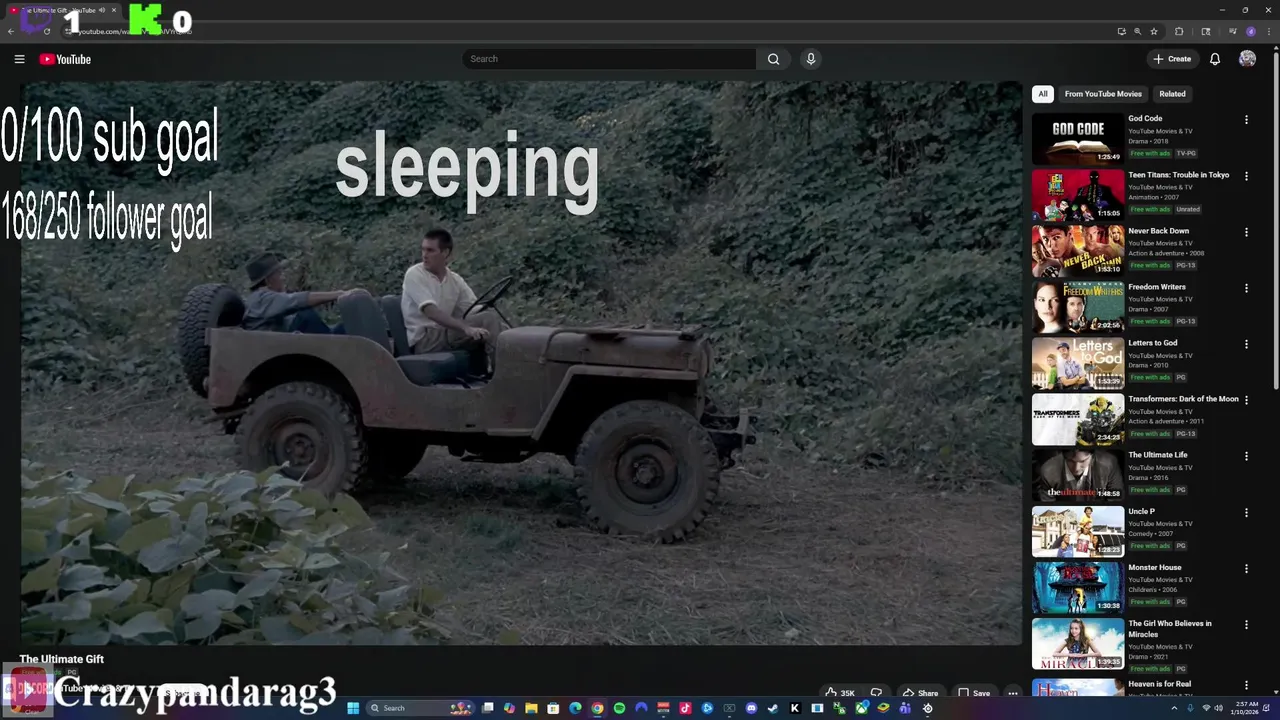Open Discord from the taskbar
1280x720 pixels.
751,708
